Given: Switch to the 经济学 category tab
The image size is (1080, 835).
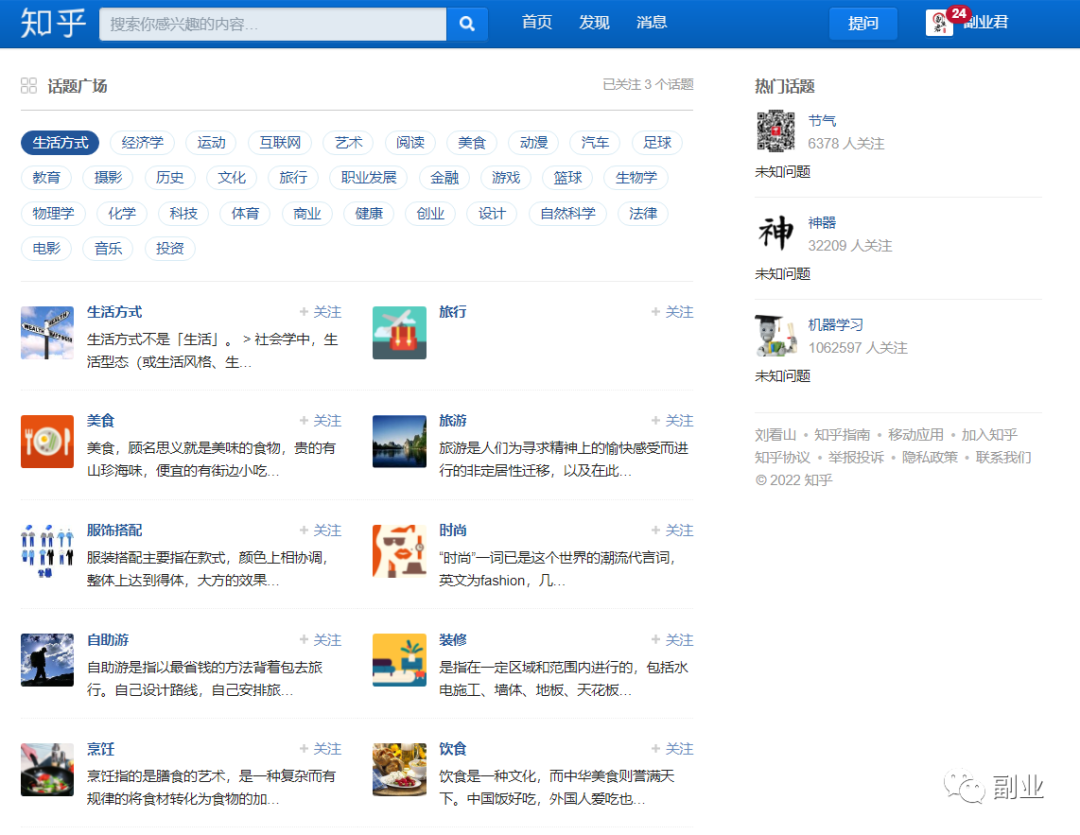Looking at the screenshot, I should coord(142,142).
